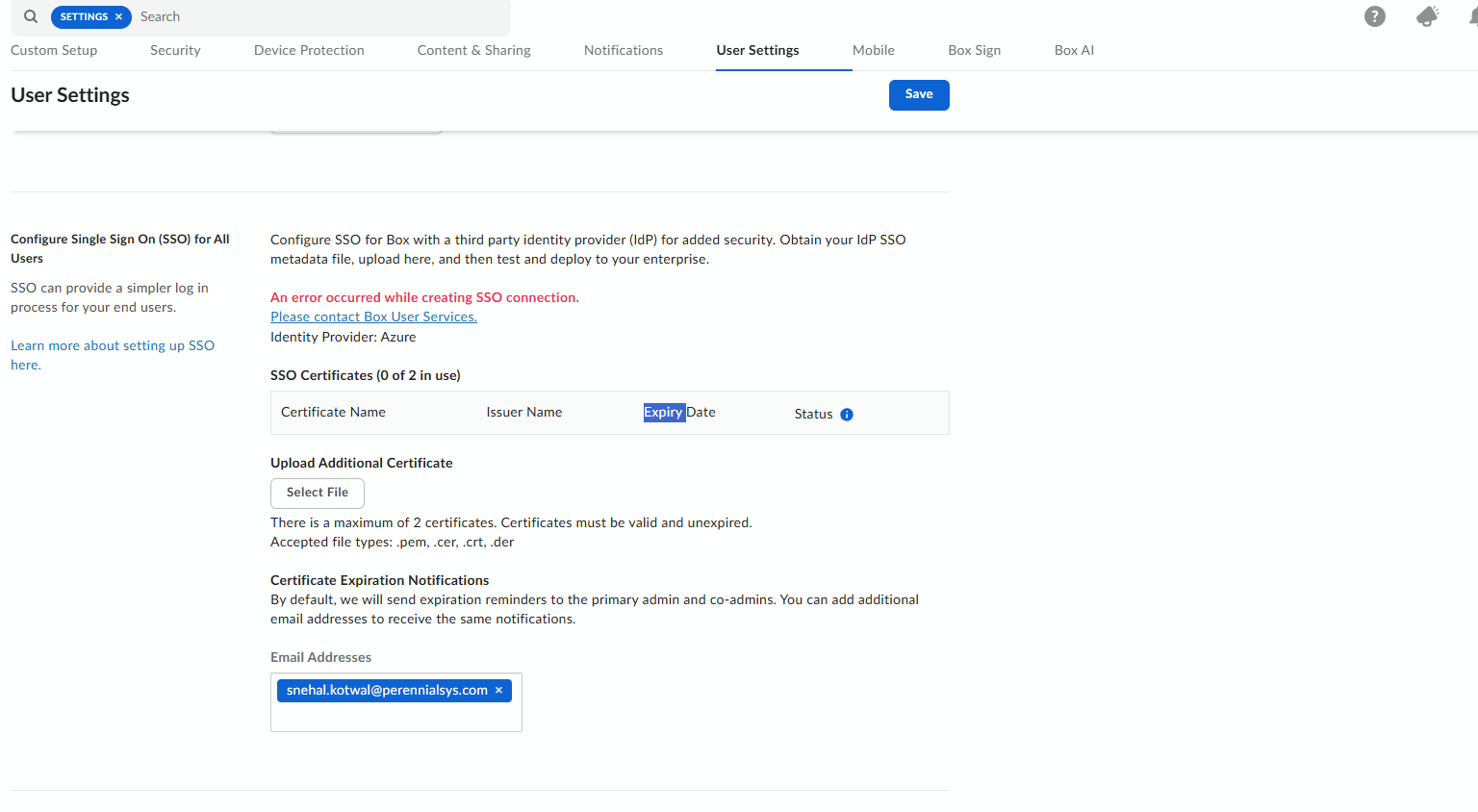
Task: Remove the SETTINGS search filter chip
Action: pyautogui.click(x=118, y=17)
